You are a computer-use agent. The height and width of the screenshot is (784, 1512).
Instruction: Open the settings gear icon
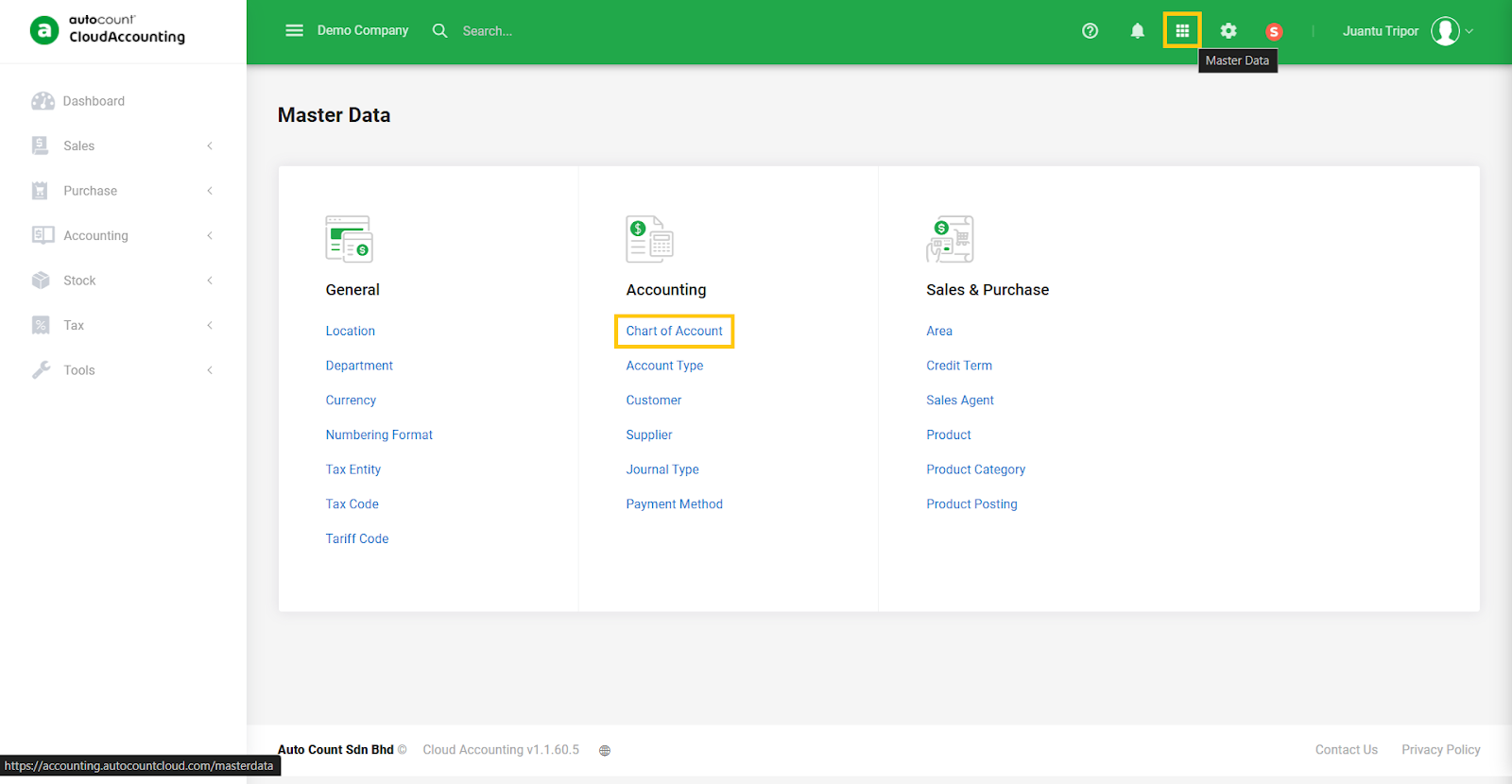pos(1228,30)
